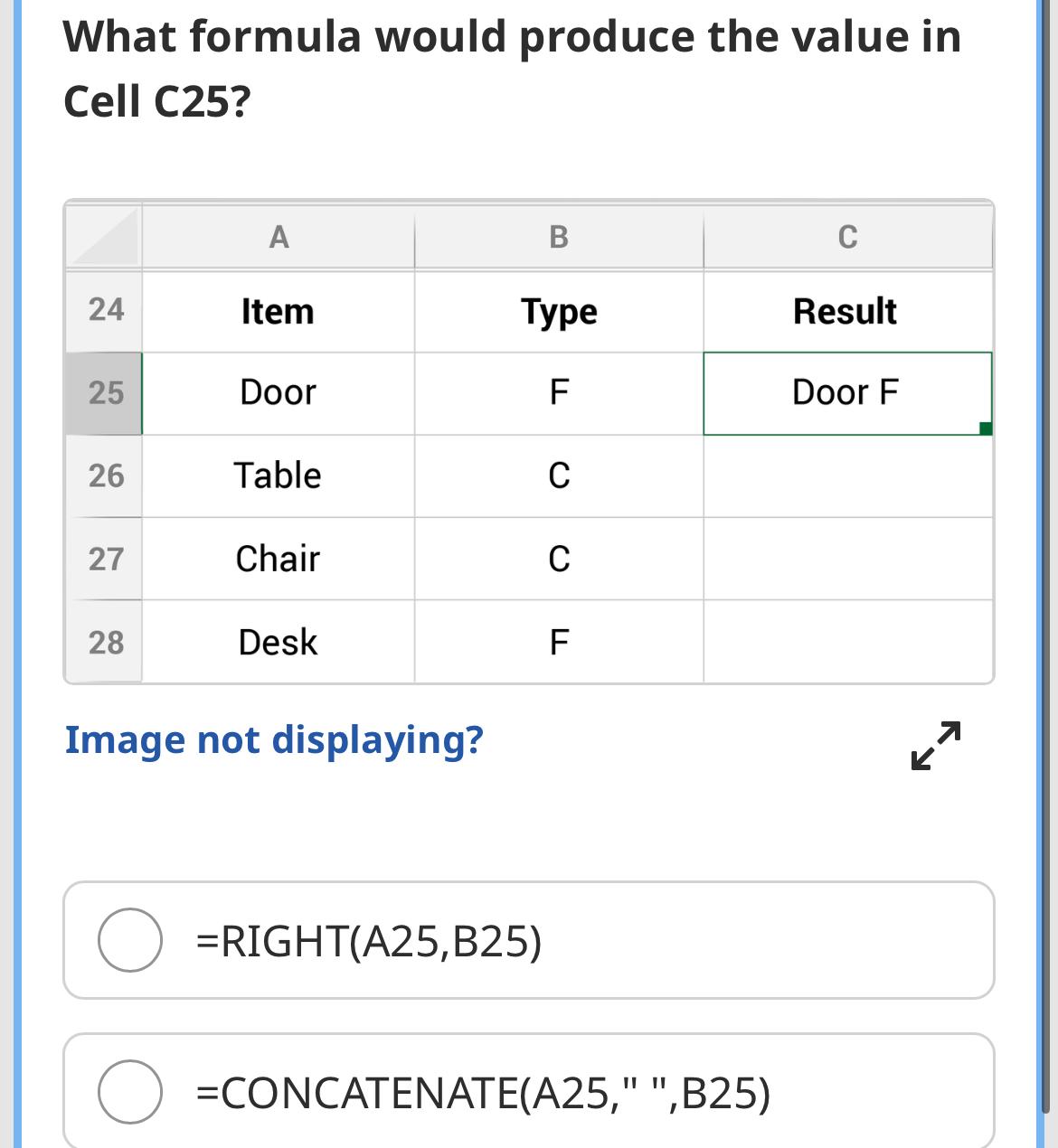1058x1148 pixels.
Task: Click column C header
Action: [847, 237]
